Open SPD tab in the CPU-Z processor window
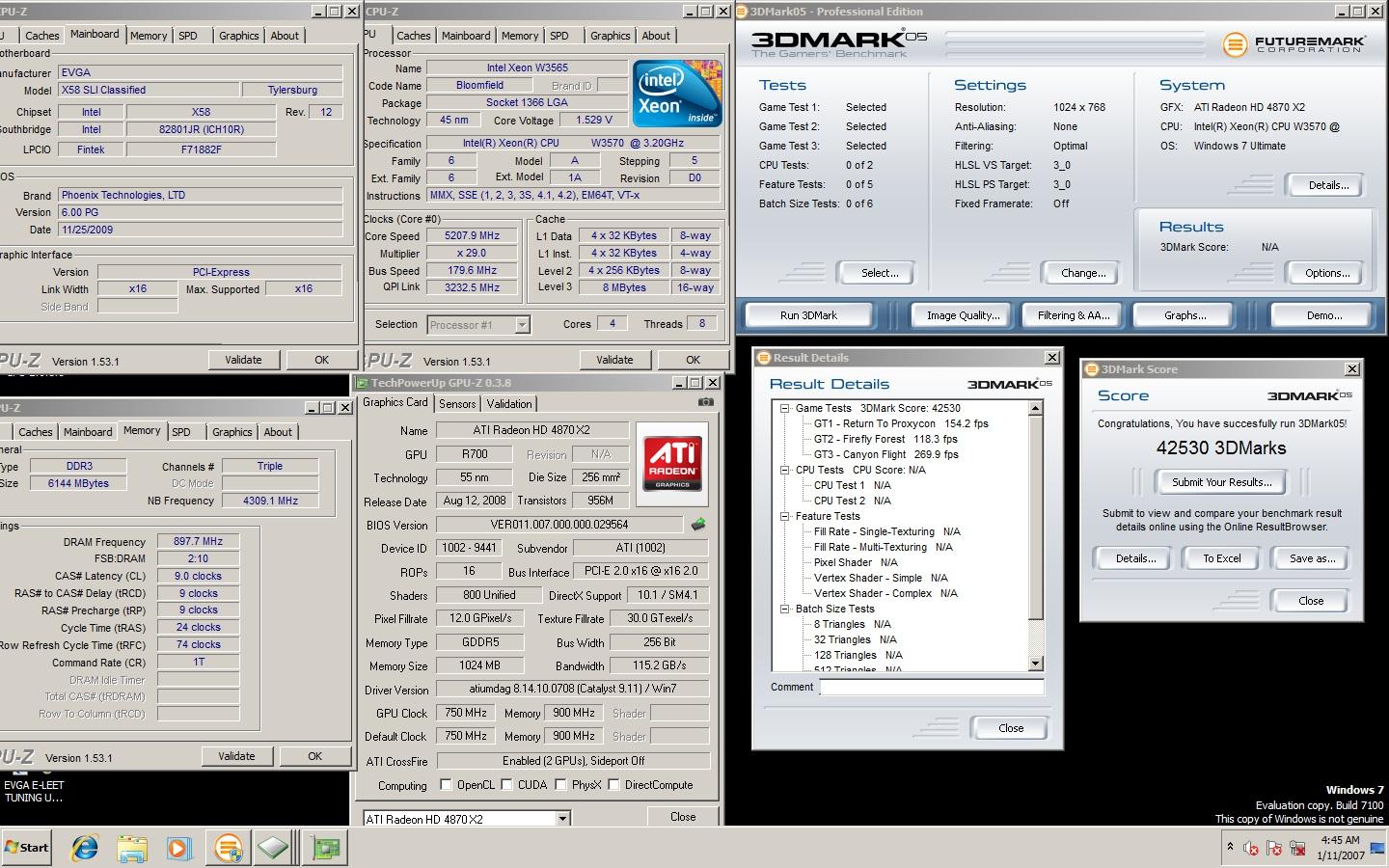 (558, 36)
